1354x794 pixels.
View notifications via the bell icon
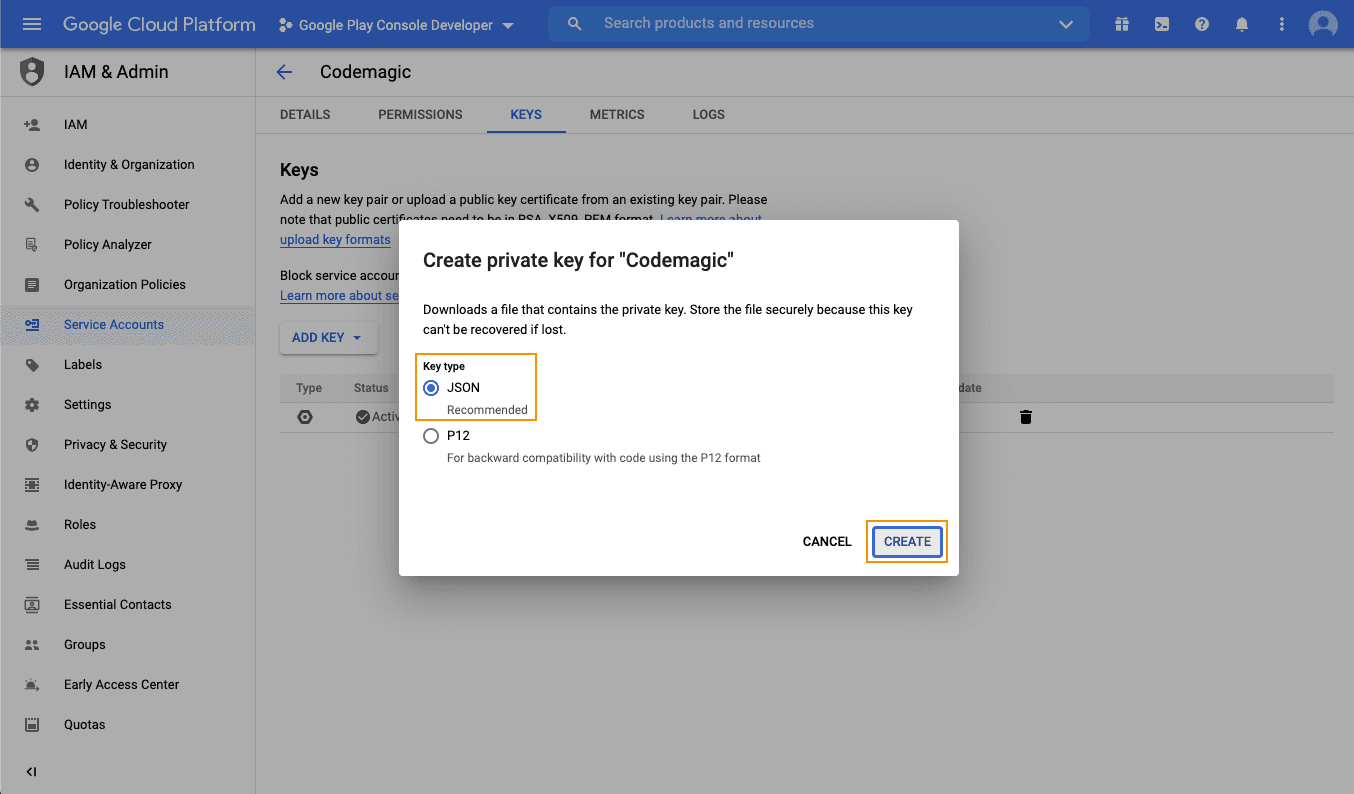[1241, 24]
